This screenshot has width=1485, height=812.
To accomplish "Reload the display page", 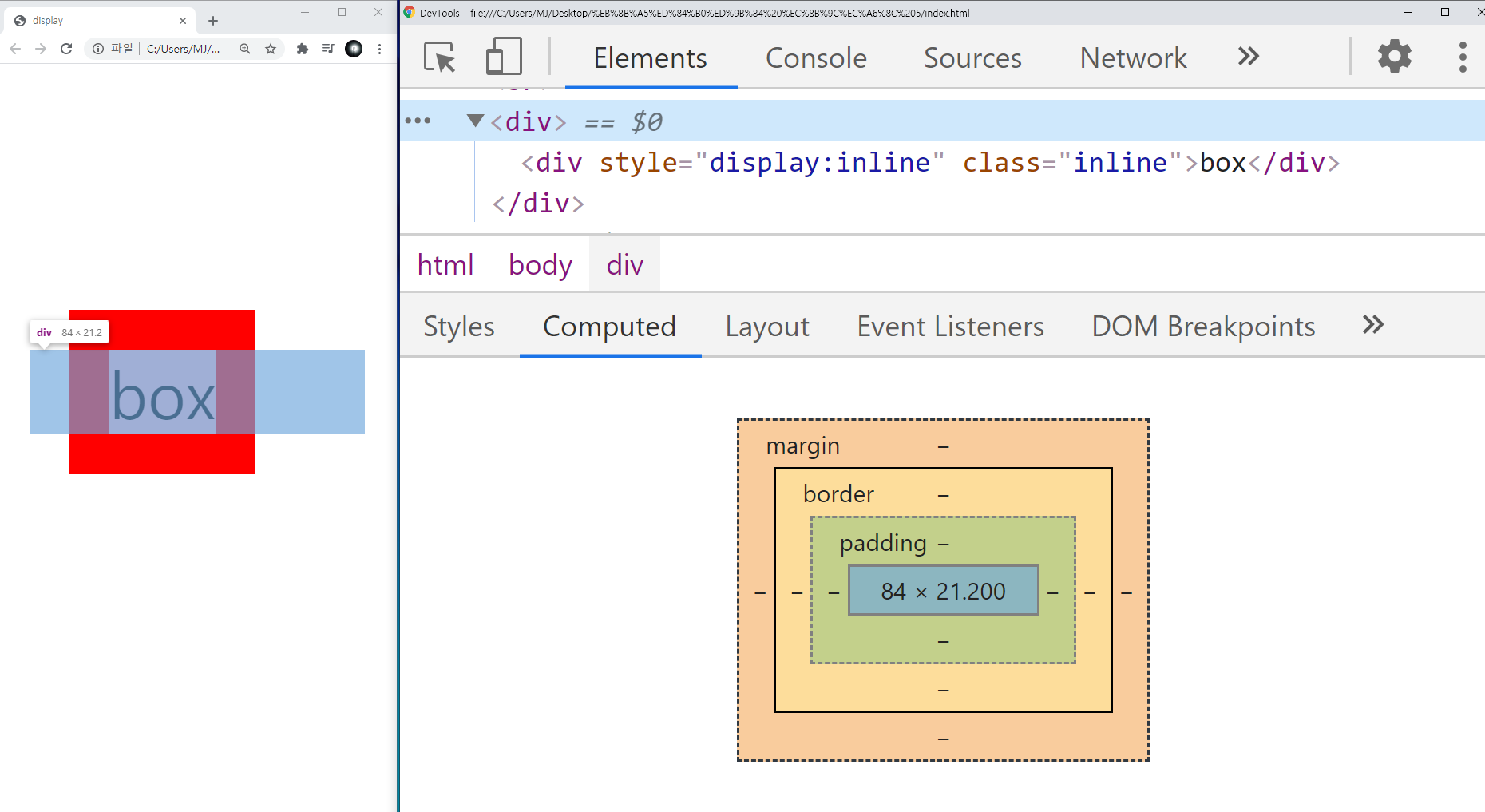I will coord(66,49).
